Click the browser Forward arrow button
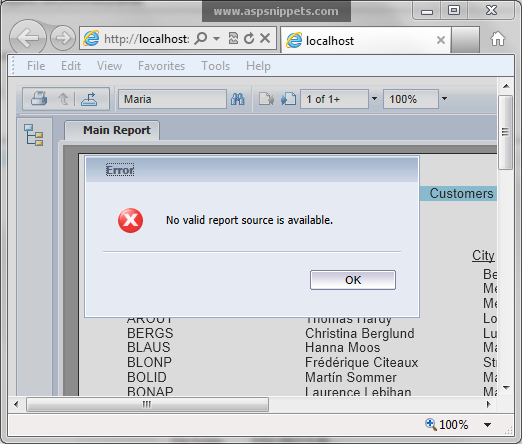 coord(63,38)
